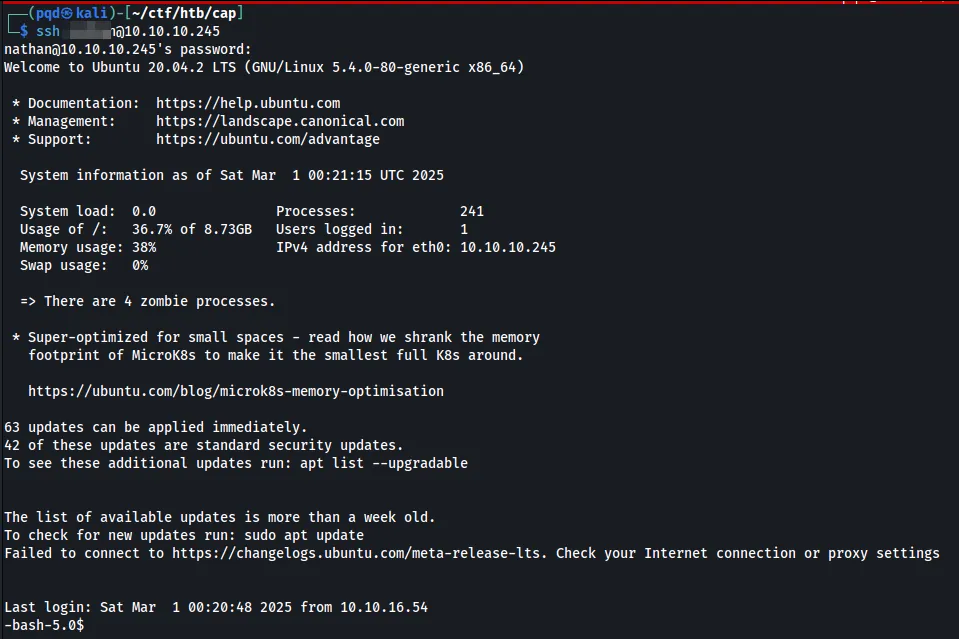
Task: Click the changelogs.ubuntu.com meta-release-lts URL
Action: click(360, 553)
